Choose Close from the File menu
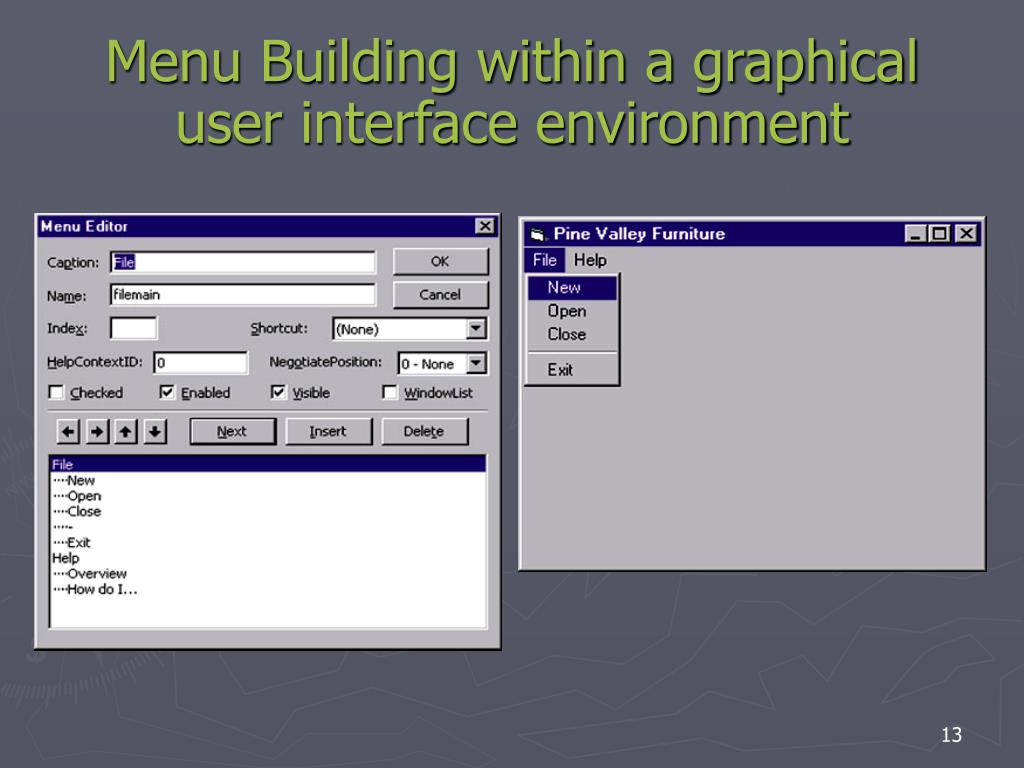This screenshot has width=1024, height=768. (572, 334)
